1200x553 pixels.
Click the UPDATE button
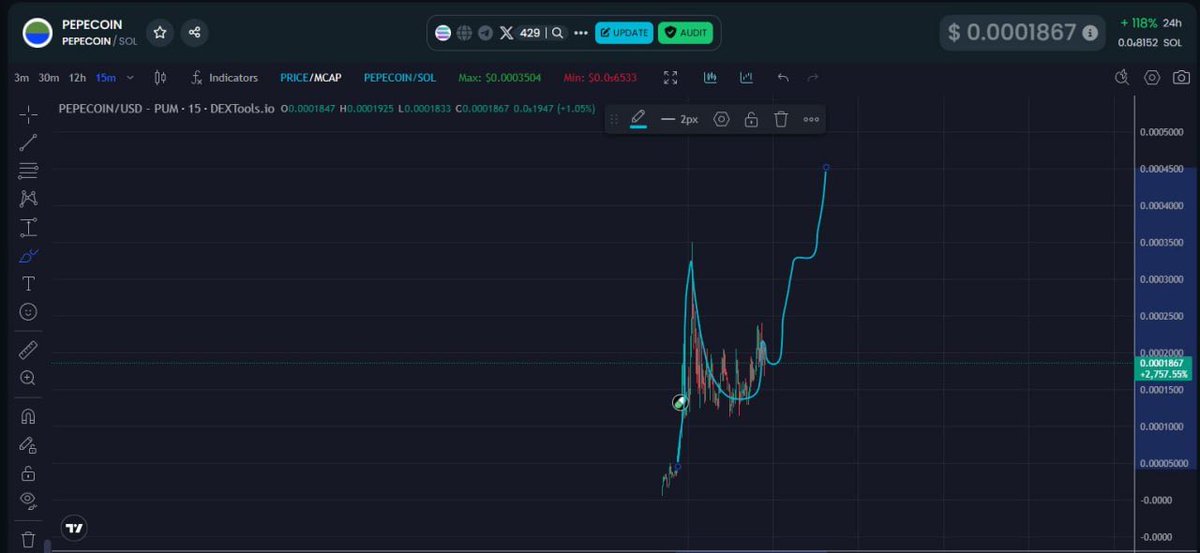(624, 33)
